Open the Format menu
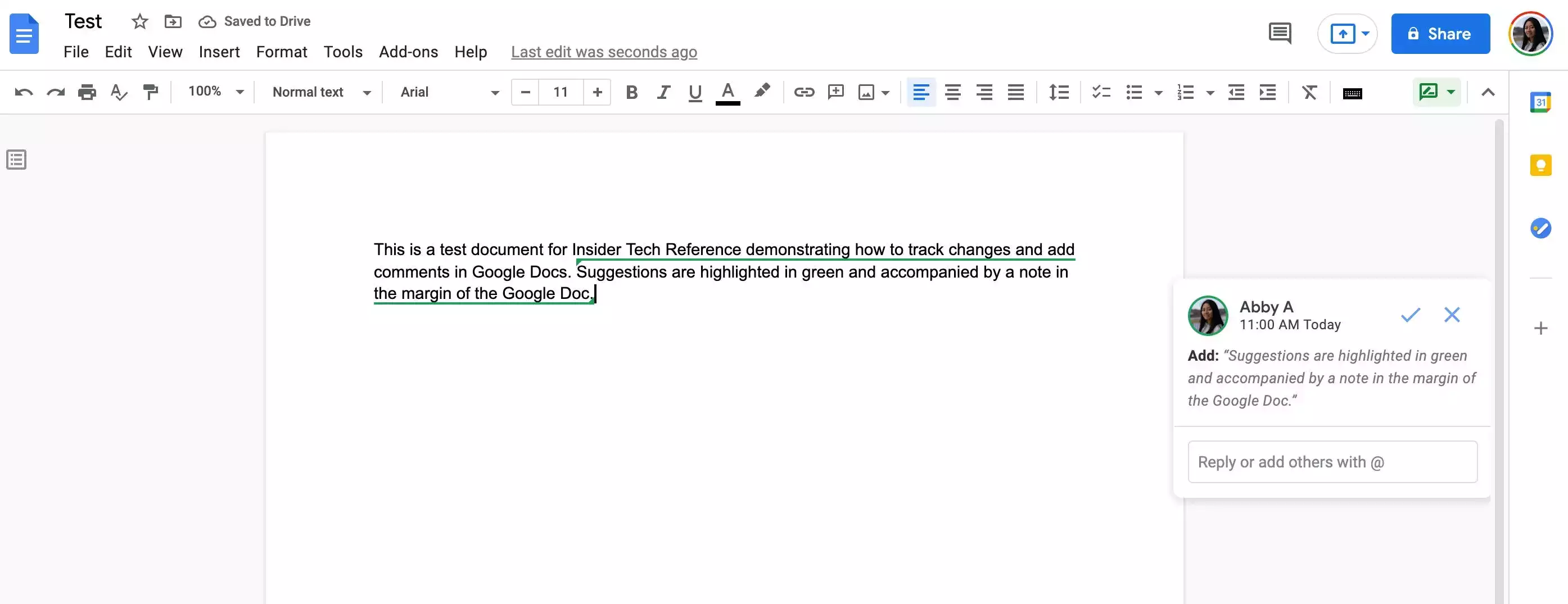This screenshot has width=1568, height=604. pyautogui.click(x=281, y=52)
